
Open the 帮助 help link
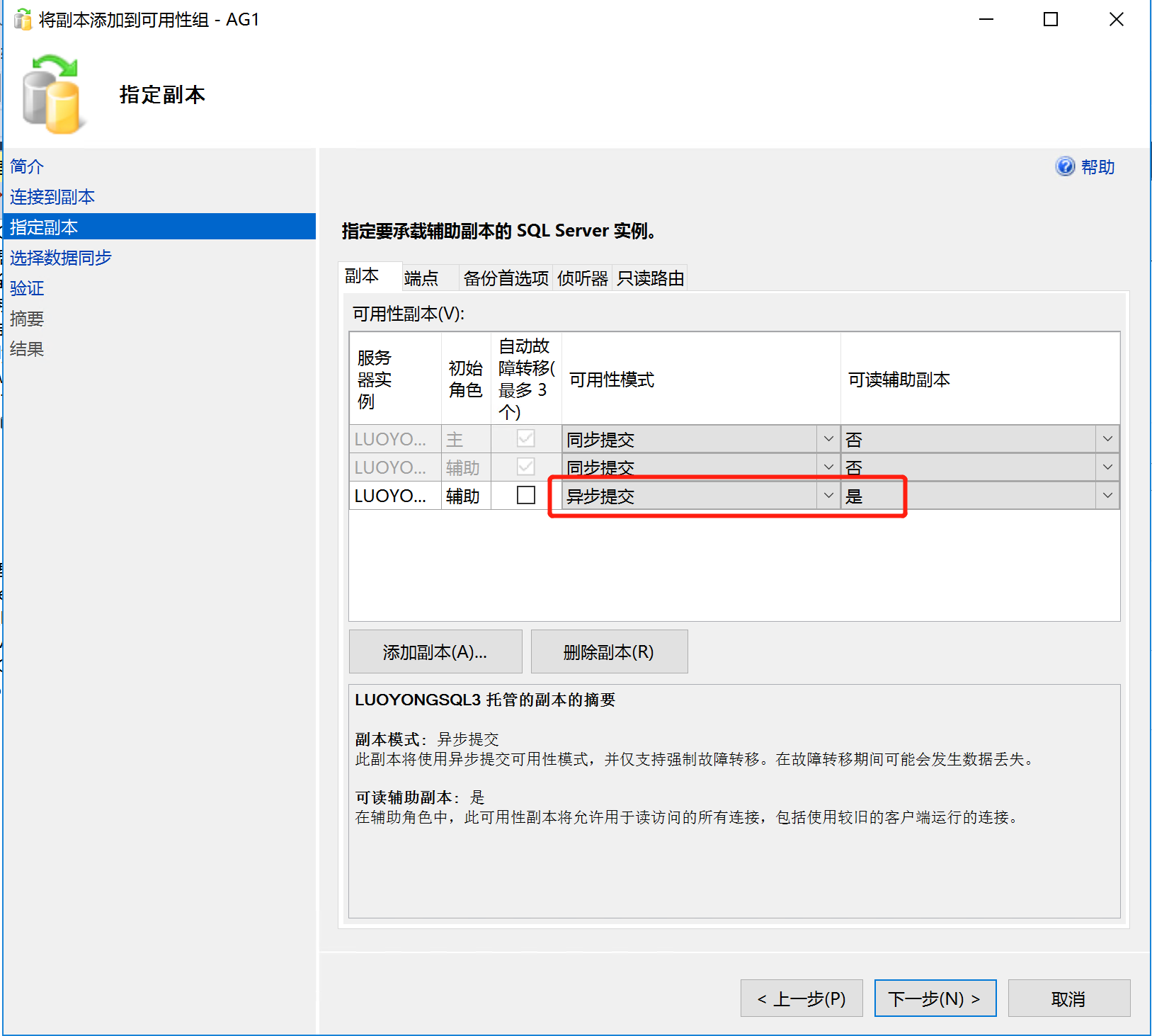click(x=1097, y=167)
